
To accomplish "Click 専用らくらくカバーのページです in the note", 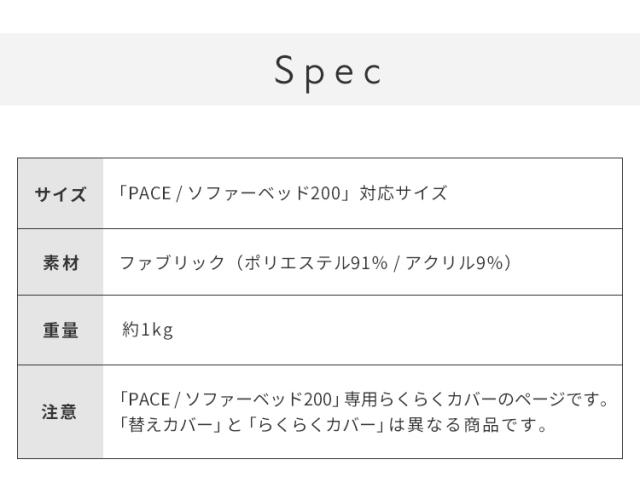I will pos(477,401).
